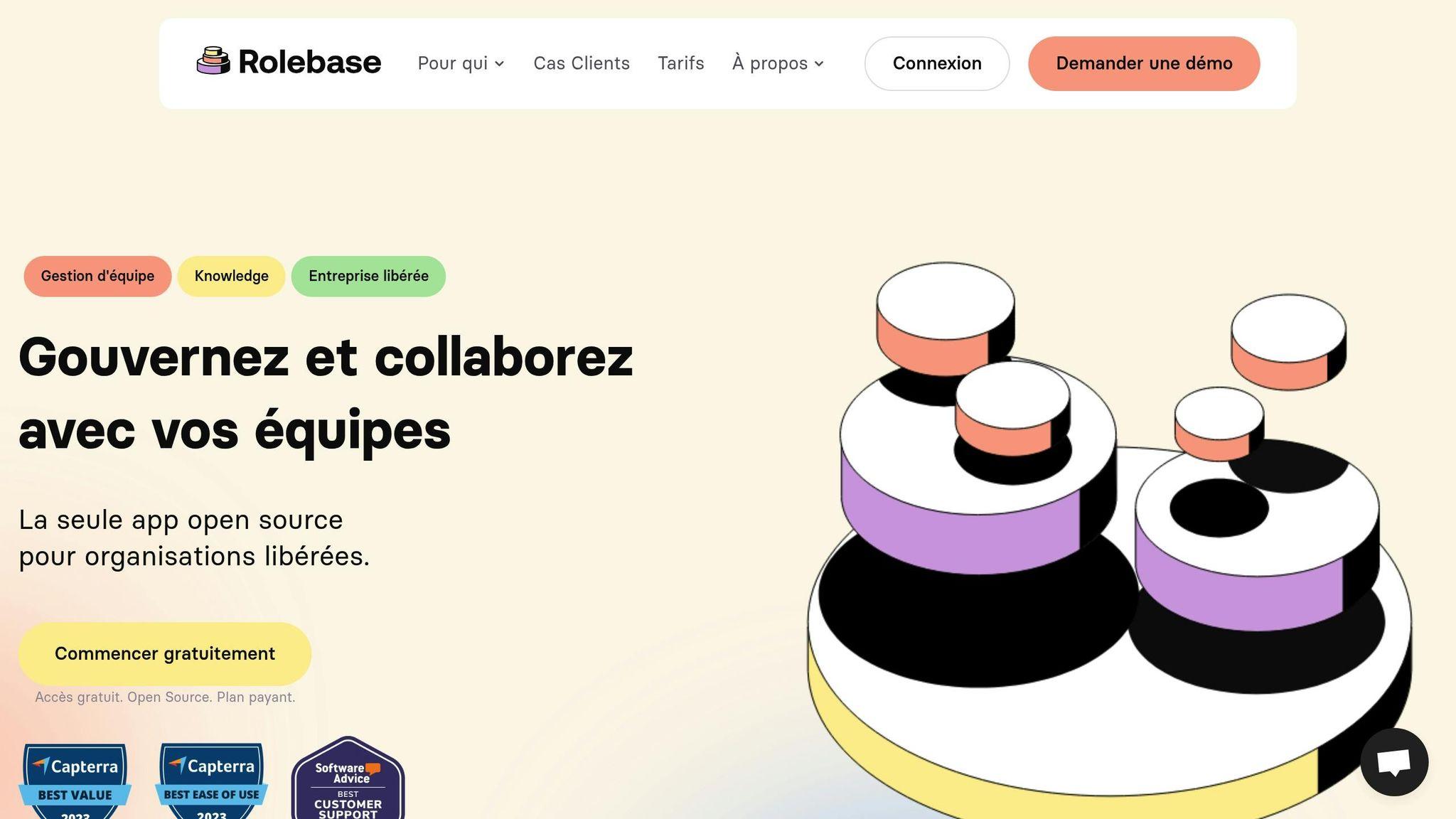Select the green Entreprise libérée tag

pyautogui.click(x=368, y=276)
